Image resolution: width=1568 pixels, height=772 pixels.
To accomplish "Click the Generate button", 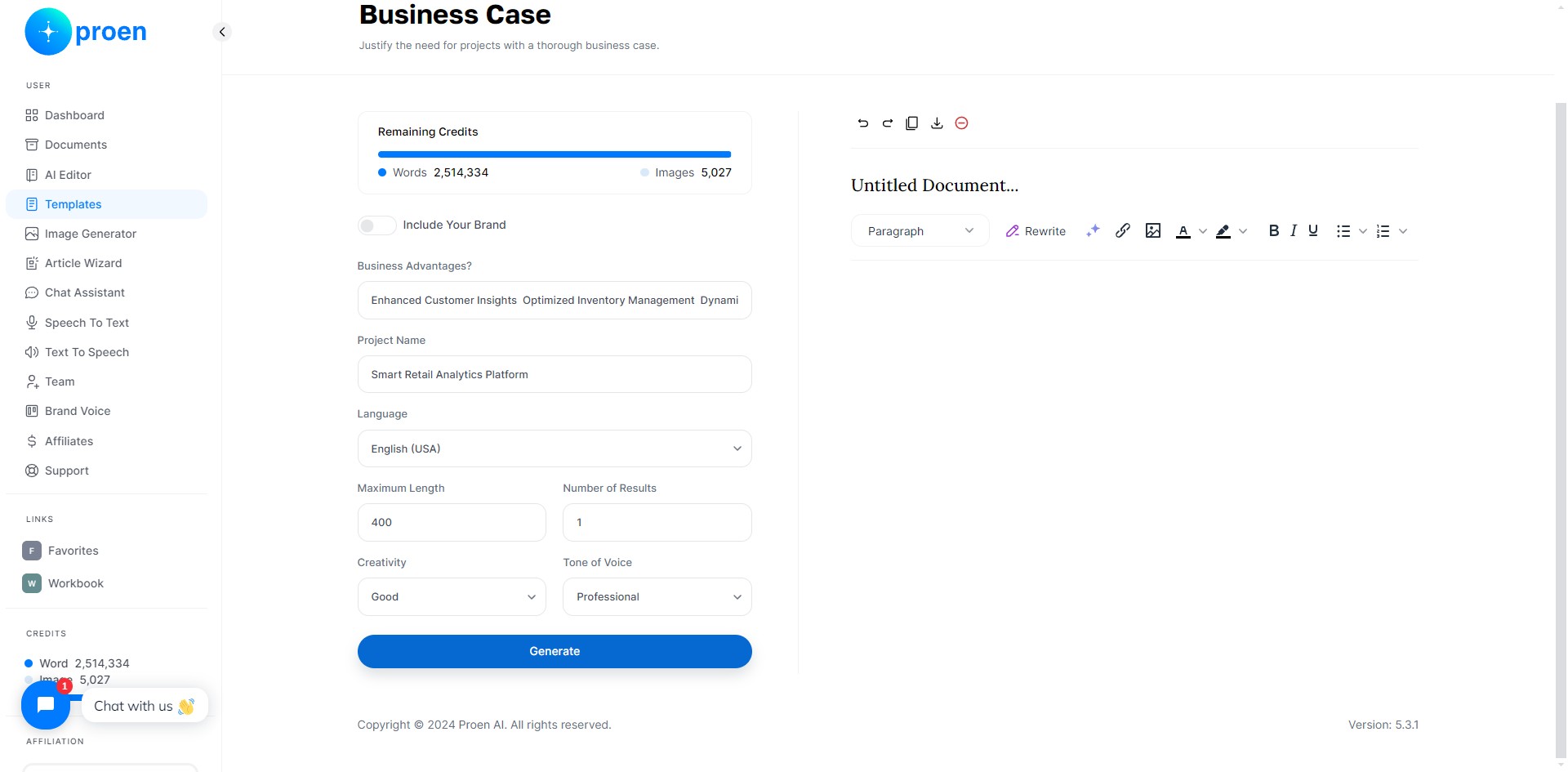I will coord(555,651).
